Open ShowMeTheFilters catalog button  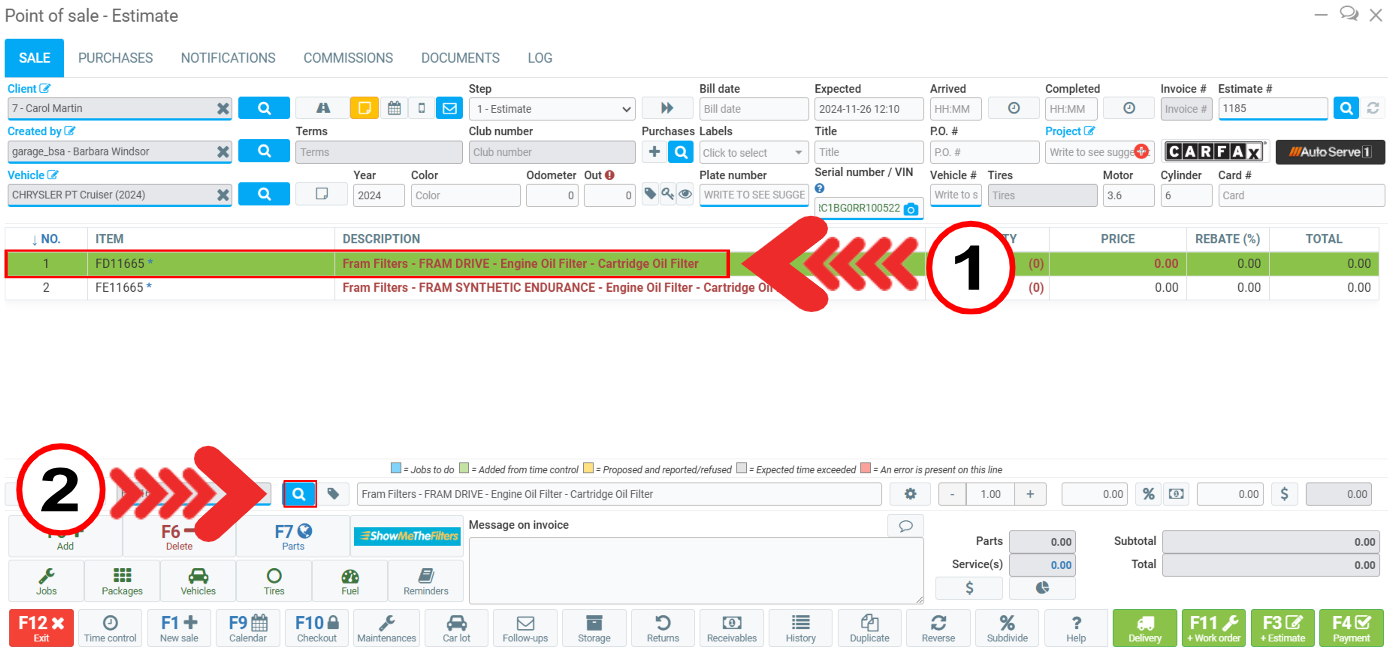pyautogui.click(x=407, y=536)
